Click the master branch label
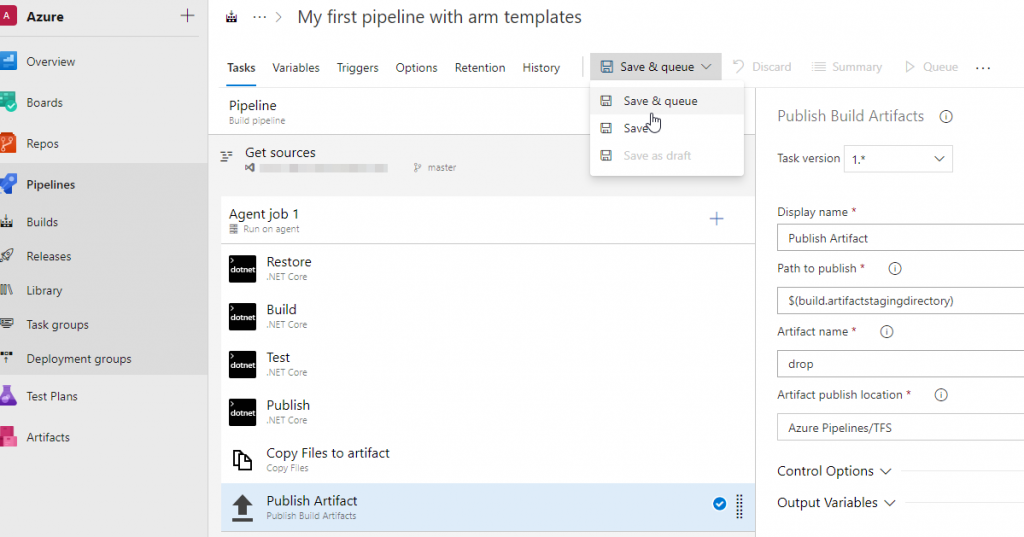The image size is (1024, 537). (442, 168)
